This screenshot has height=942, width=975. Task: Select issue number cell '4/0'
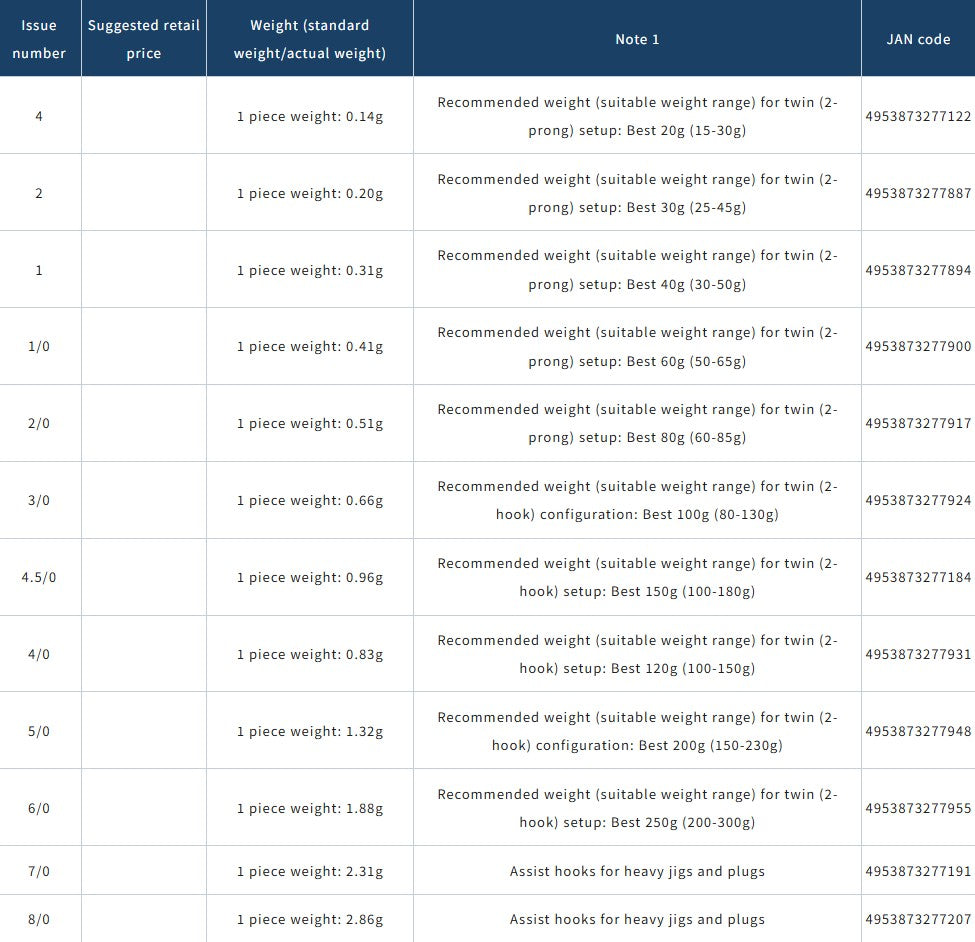pyautogui.click(x=39, y=655)
